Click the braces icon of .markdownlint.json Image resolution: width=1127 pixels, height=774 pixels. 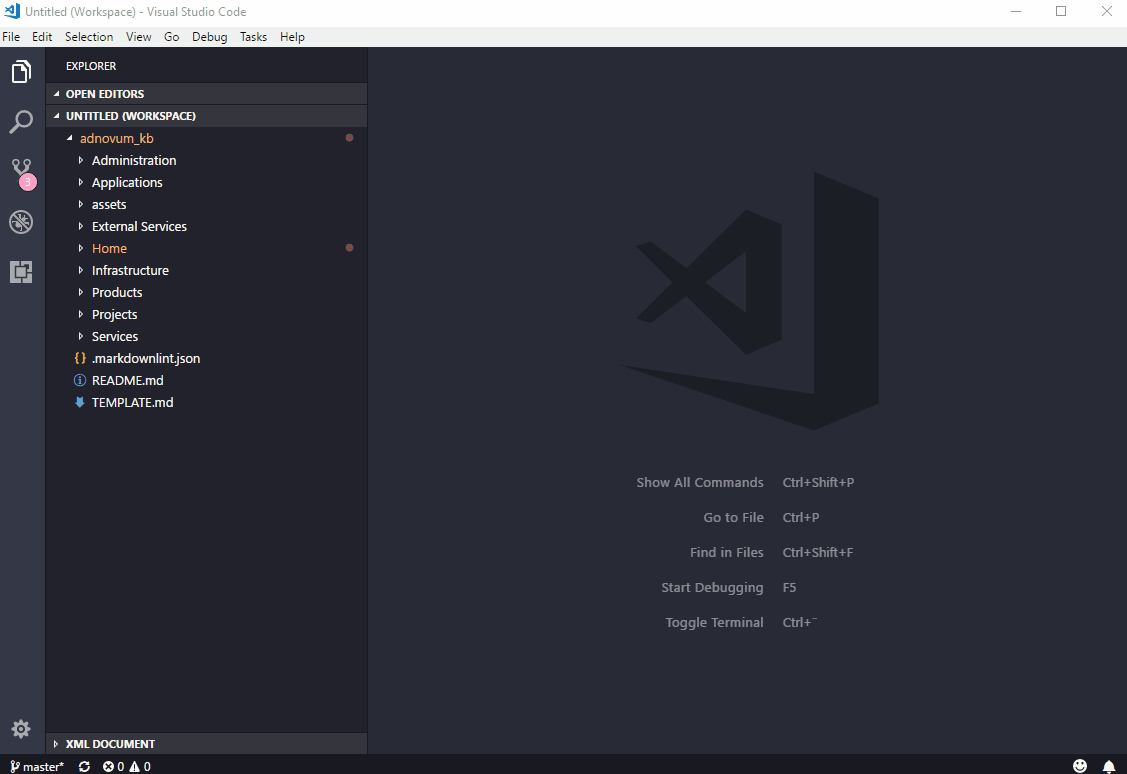click(x=80, y=358)
